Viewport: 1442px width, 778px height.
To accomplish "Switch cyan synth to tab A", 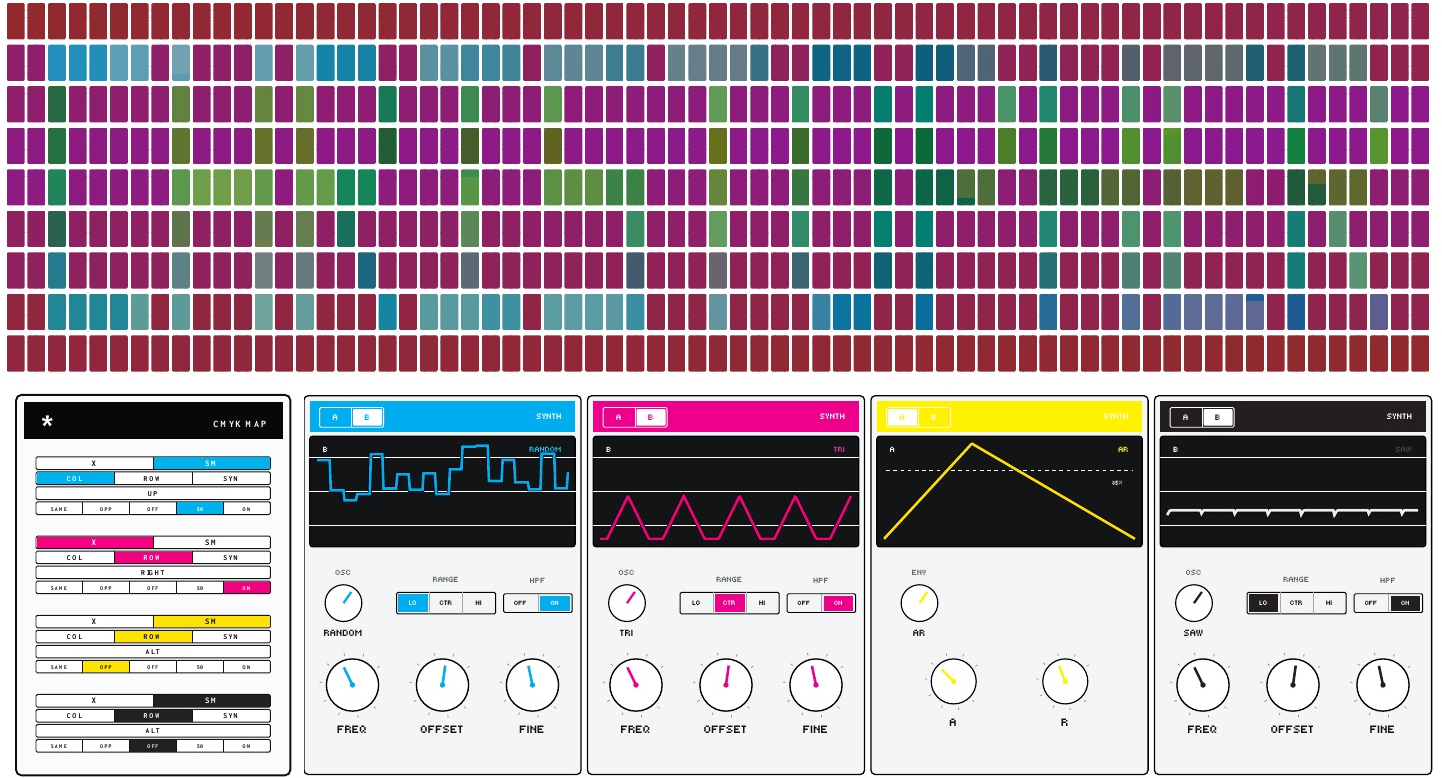I will (335, 417).
